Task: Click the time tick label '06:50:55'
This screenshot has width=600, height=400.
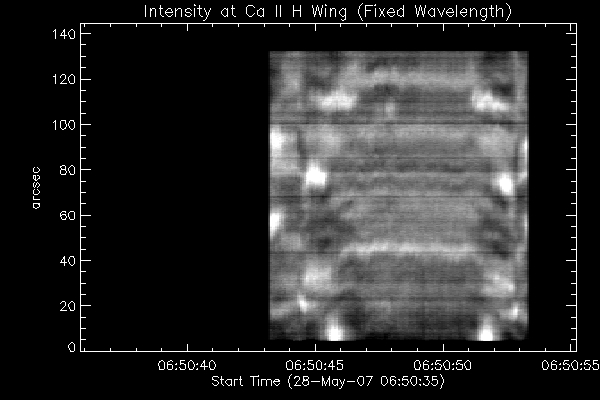Action: coord(571,365)
